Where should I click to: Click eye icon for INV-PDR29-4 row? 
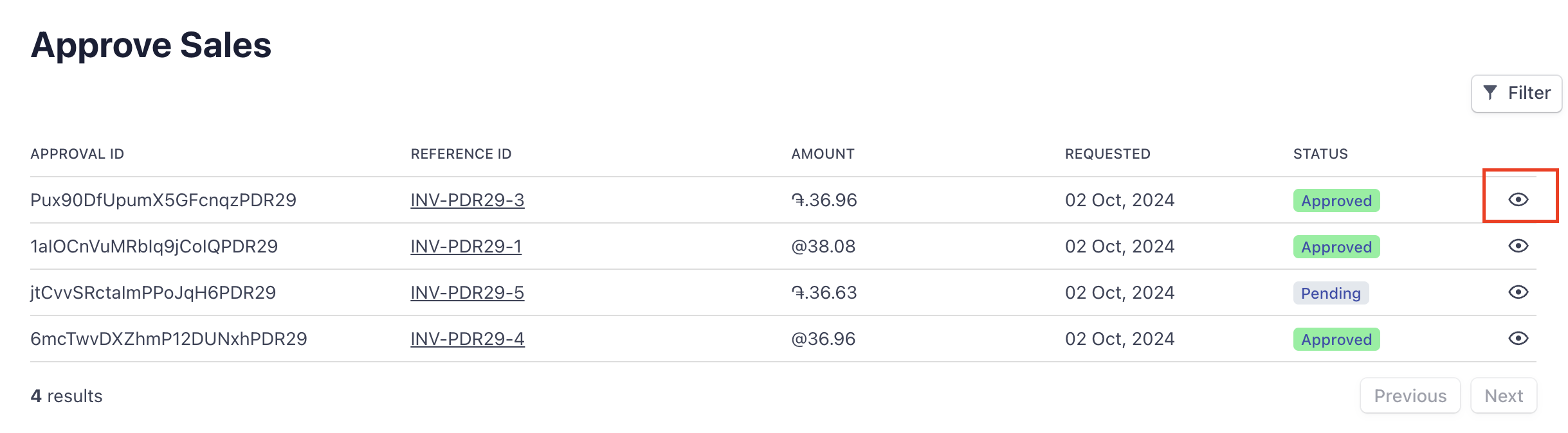tap(1518, 339)
